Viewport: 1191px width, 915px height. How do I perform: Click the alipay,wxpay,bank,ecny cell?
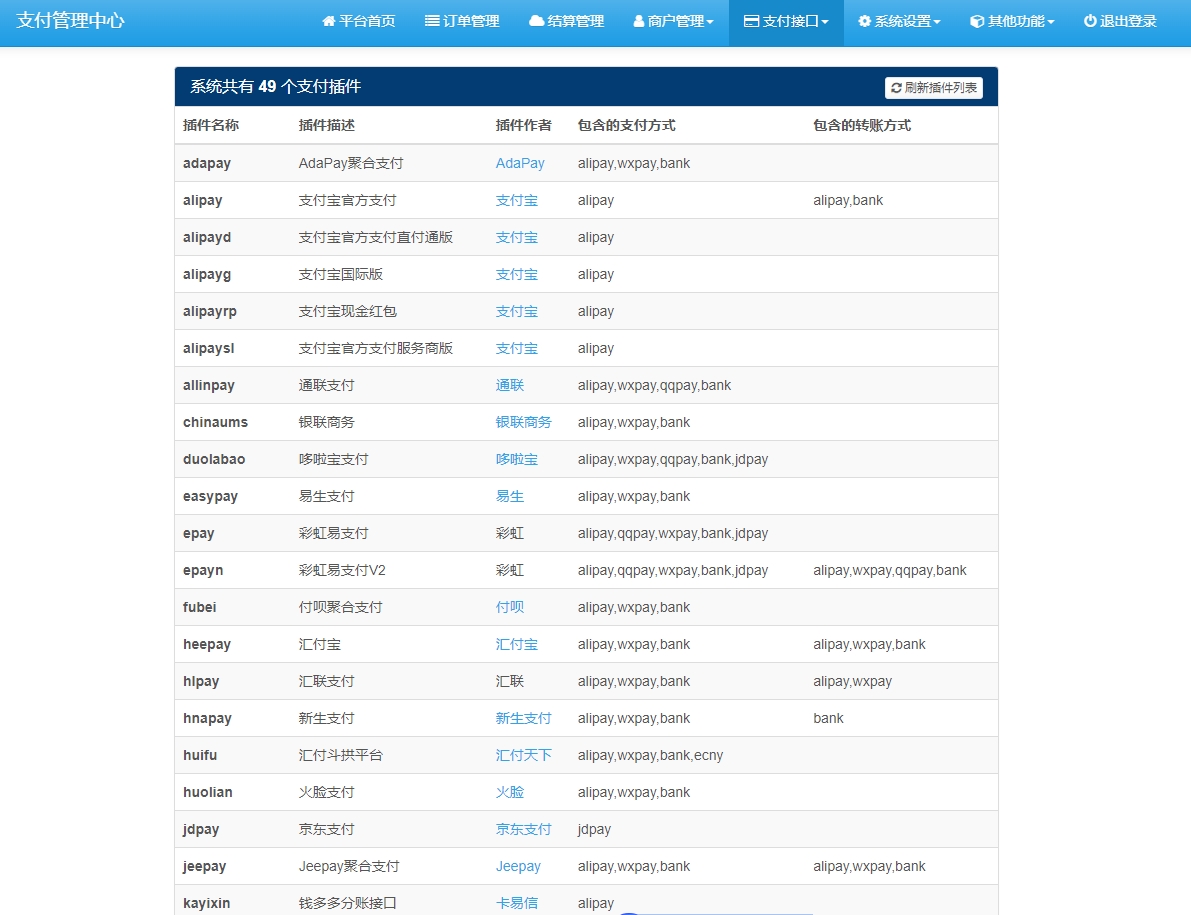point(650,756)
